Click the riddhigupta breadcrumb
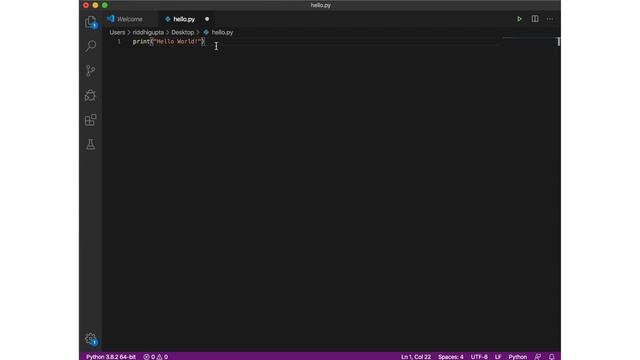This screenshot has height=360, width=640. [x=148, y=32]
